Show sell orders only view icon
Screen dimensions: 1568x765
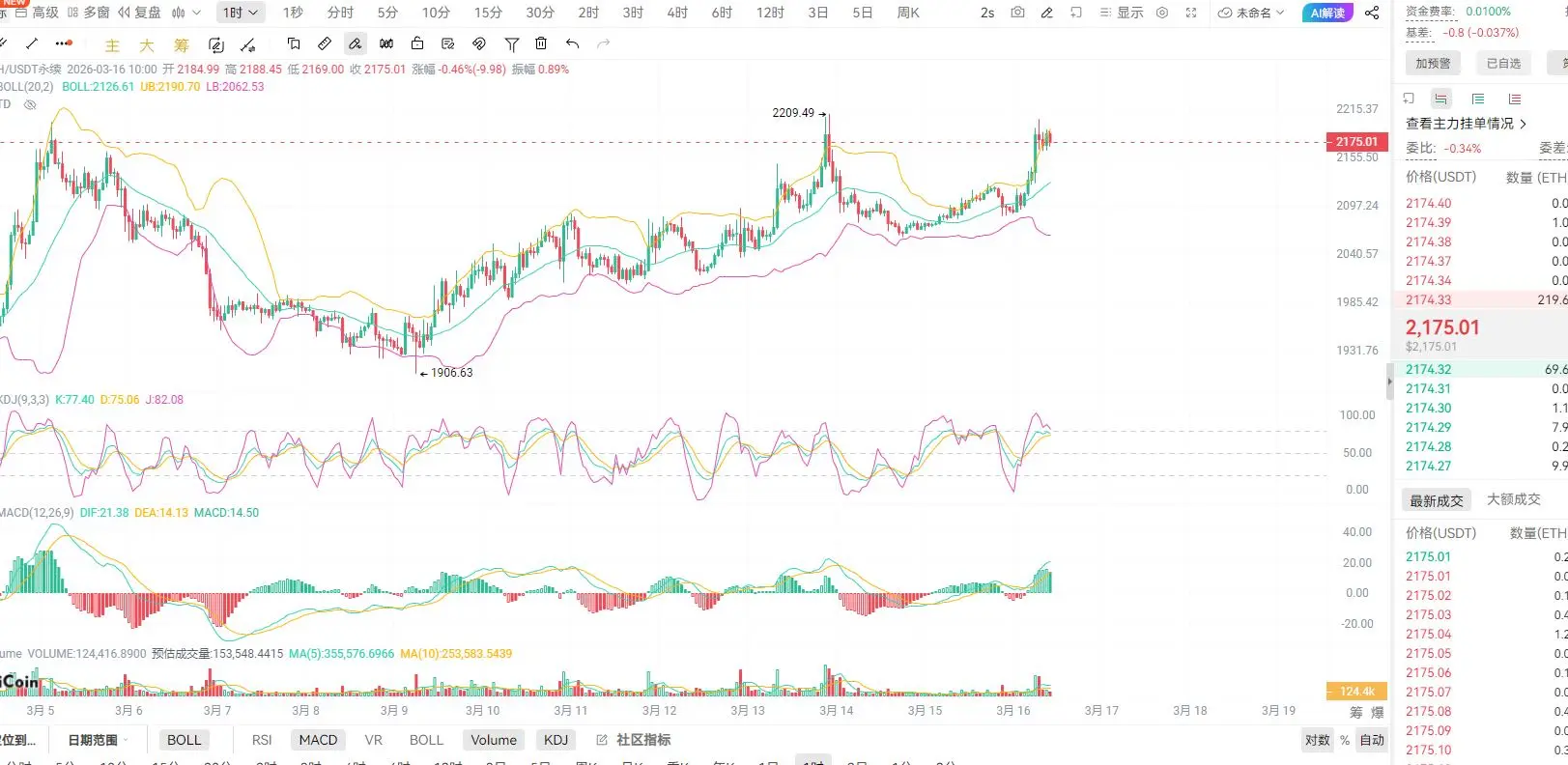coord(1514,99)
